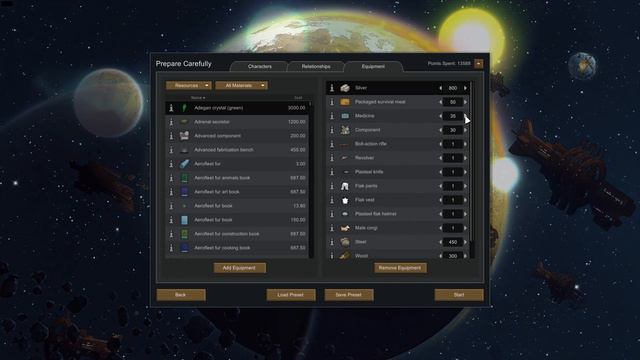
Task: Decrease Silver amount with left arrow
Action: click(x=440, y=88)
